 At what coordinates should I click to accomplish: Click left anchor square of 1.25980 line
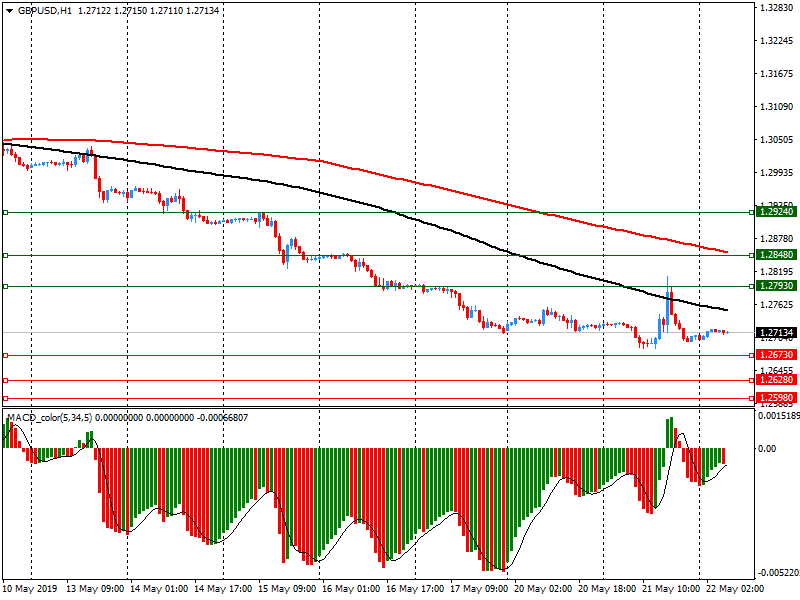click(x=5, y=398)
